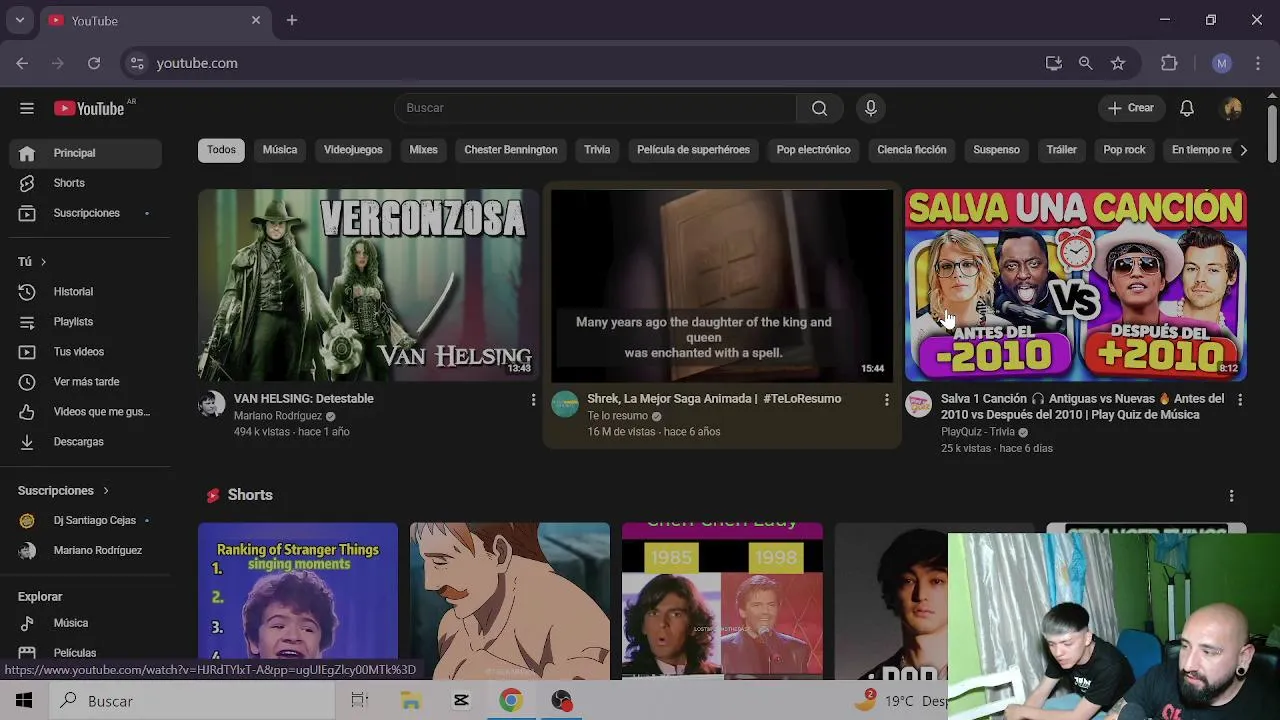The height and width of the screenshot is (720, 1280).
Task: Open Te lo resumo channel link
Action: click(x=617, y=416)
